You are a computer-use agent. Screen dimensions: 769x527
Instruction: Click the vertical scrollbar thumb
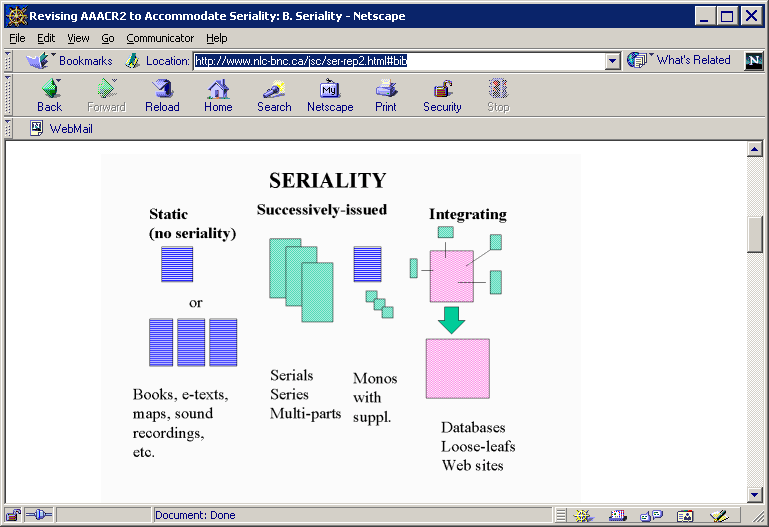coord(754,235)
